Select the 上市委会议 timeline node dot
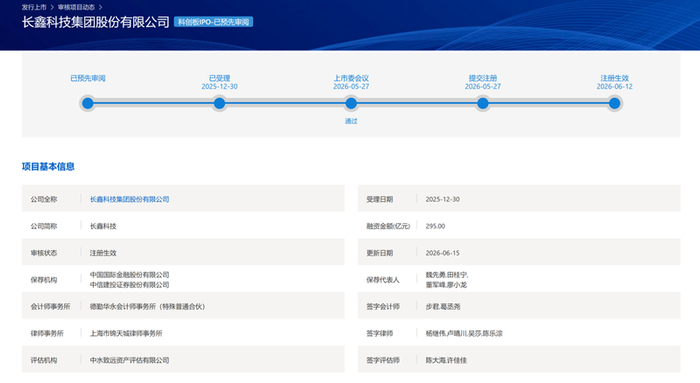 click(351, 104)
